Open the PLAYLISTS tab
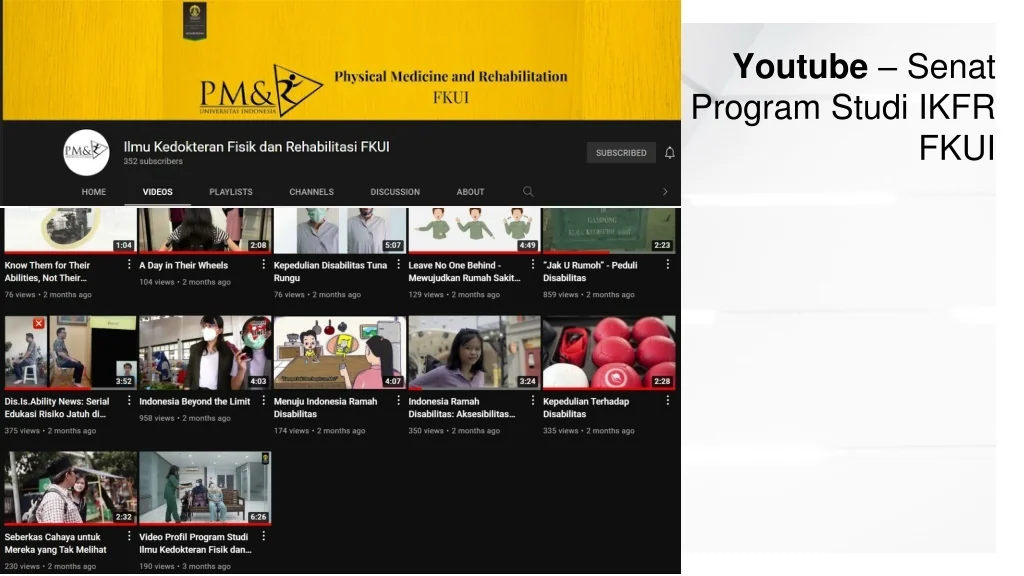This screenshot has height=576, width=1024. [x=231, y=192]
